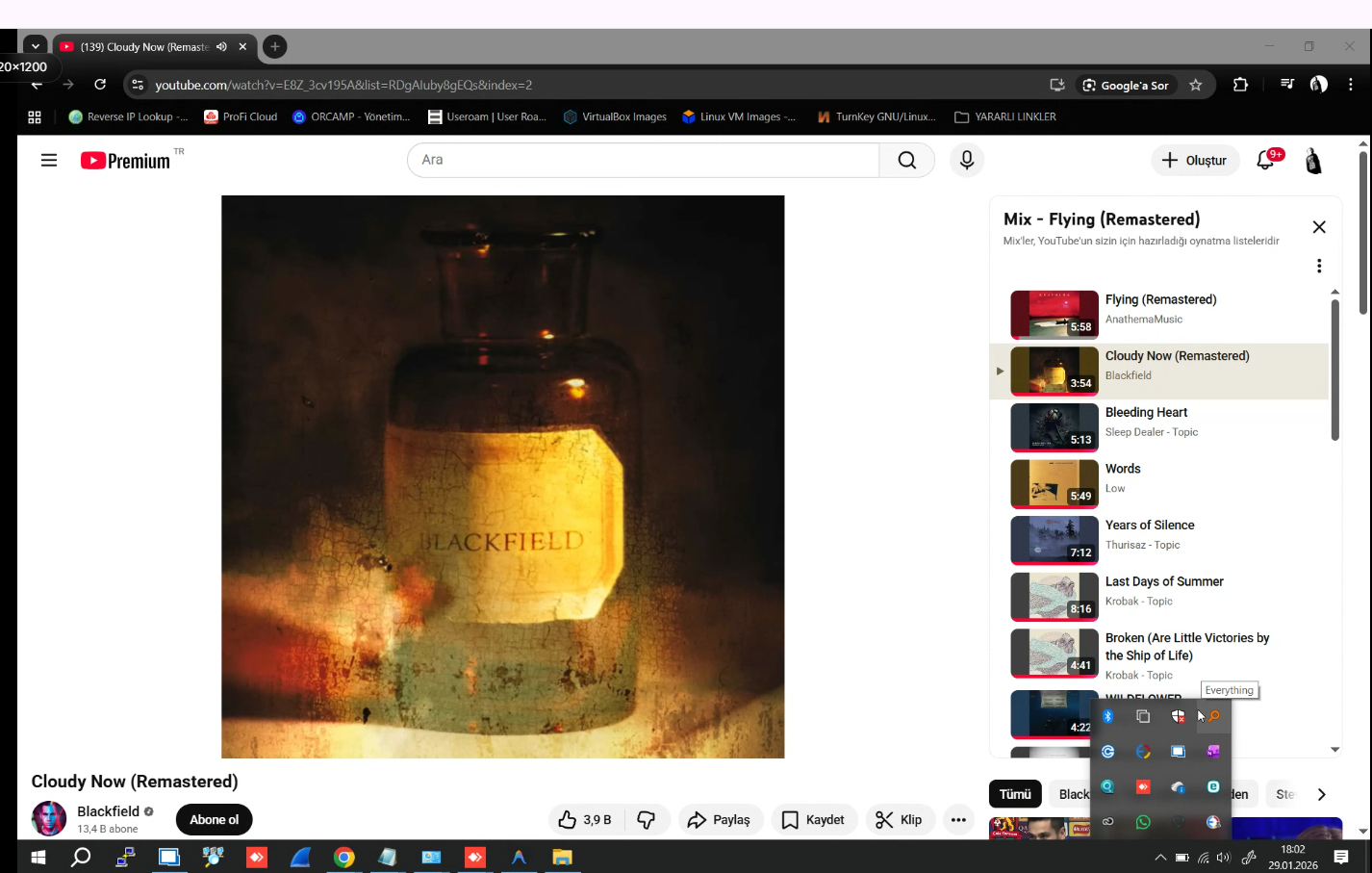
Task: Open the Windows action center
Action: (x=1341, y=857)
